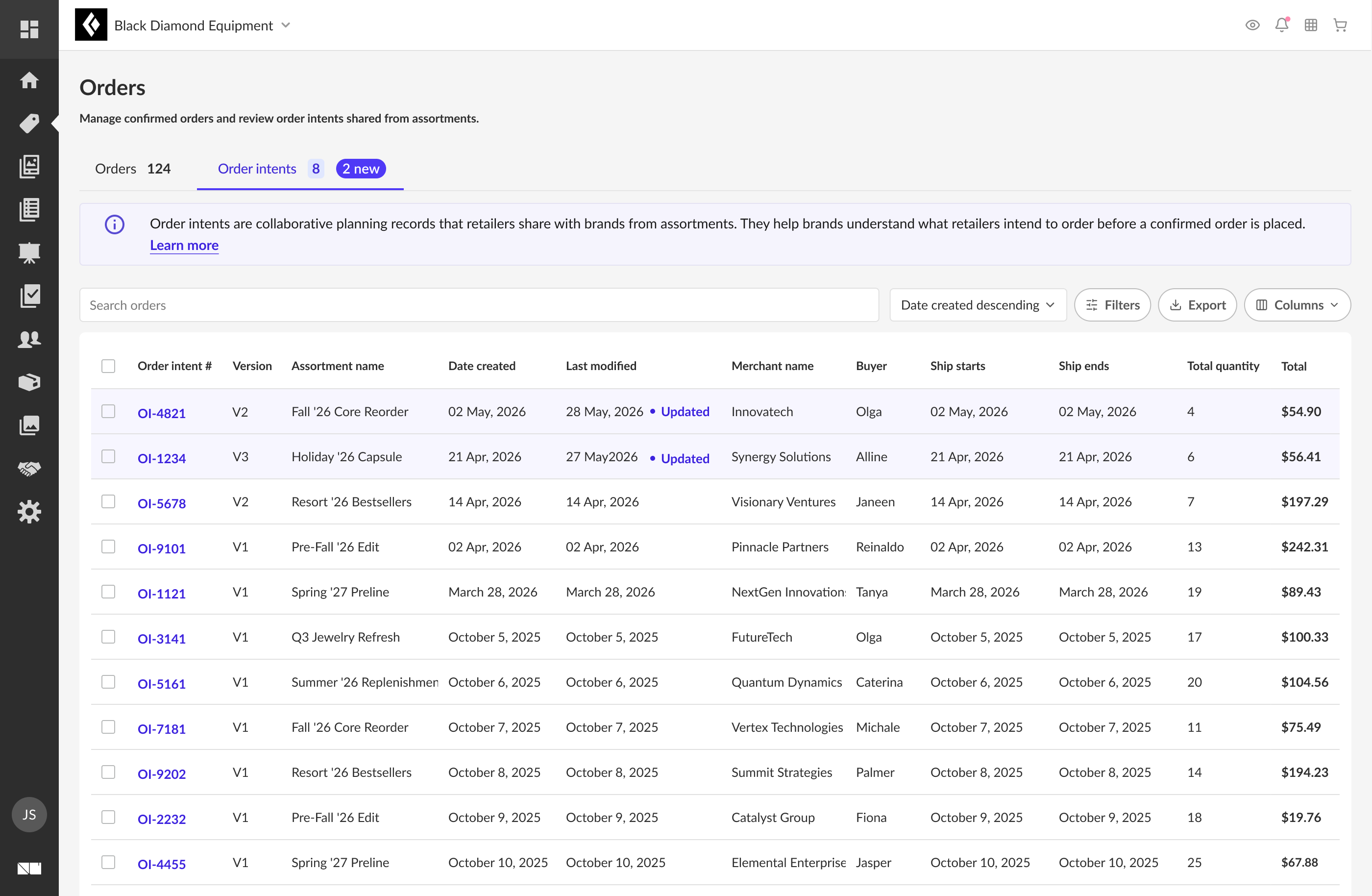Screen dimensions: 1372x896
Task: Select checkbox for OI-5678
Action: click(108, 501)
